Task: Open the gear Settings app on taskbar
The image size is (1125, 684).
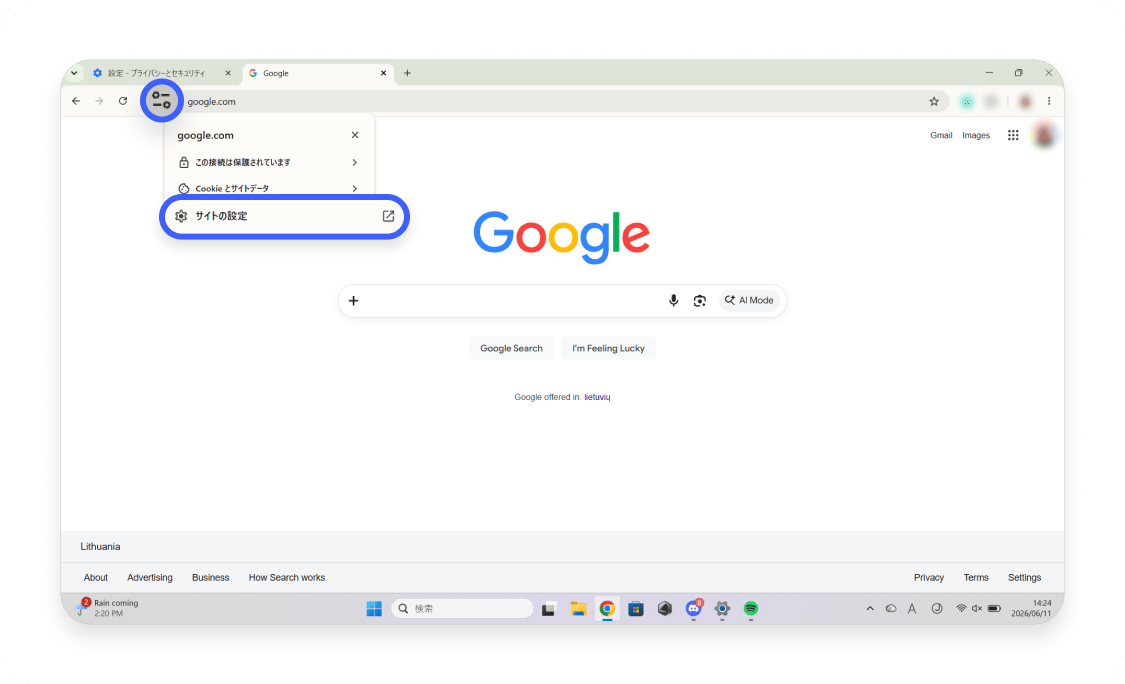Action: (722, 609)
